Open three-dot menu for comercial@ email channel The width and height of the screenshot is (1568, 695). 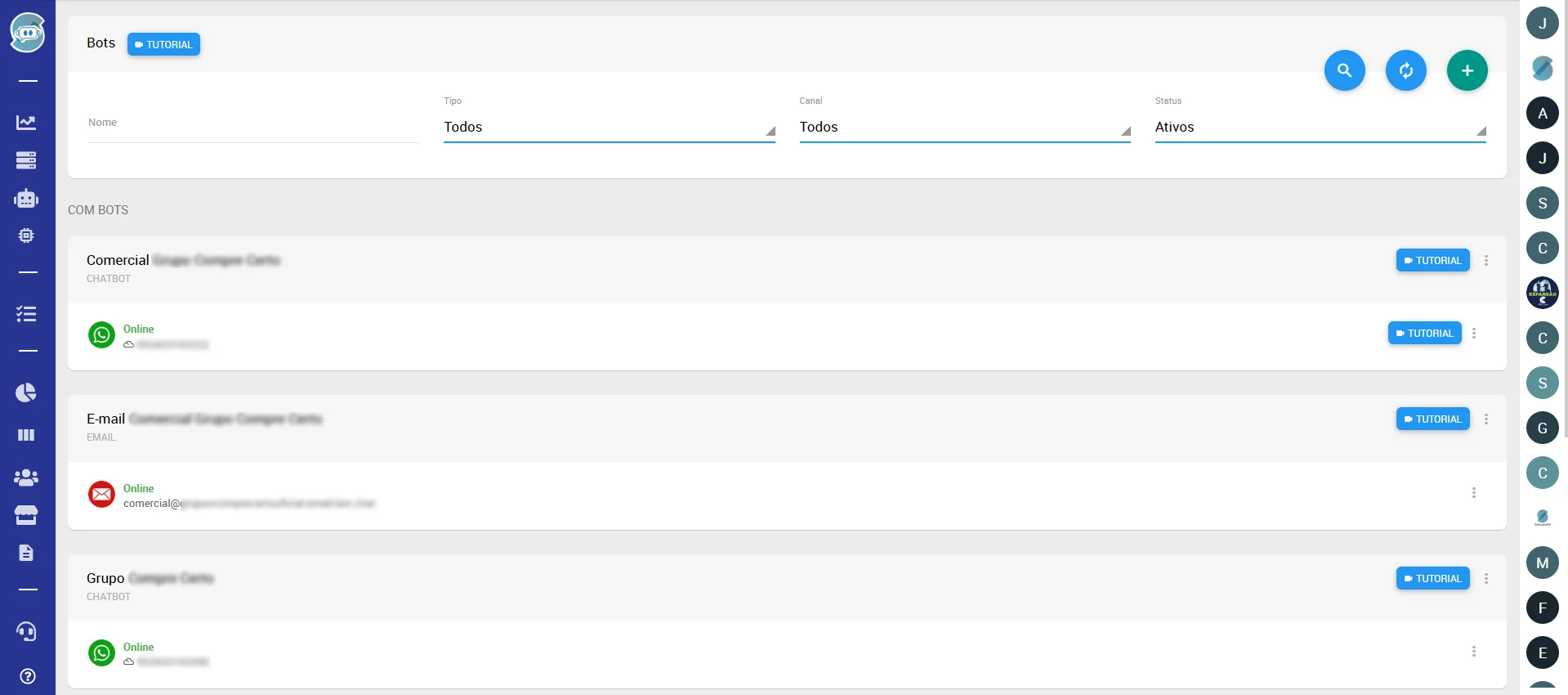pos(1473,492)
